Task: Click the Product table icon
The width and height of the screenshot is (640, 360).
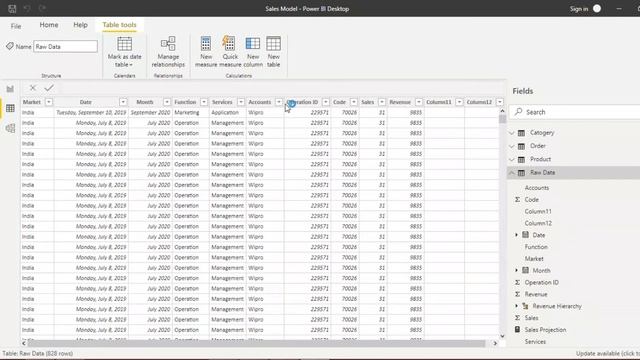Action: pos(521,159)
